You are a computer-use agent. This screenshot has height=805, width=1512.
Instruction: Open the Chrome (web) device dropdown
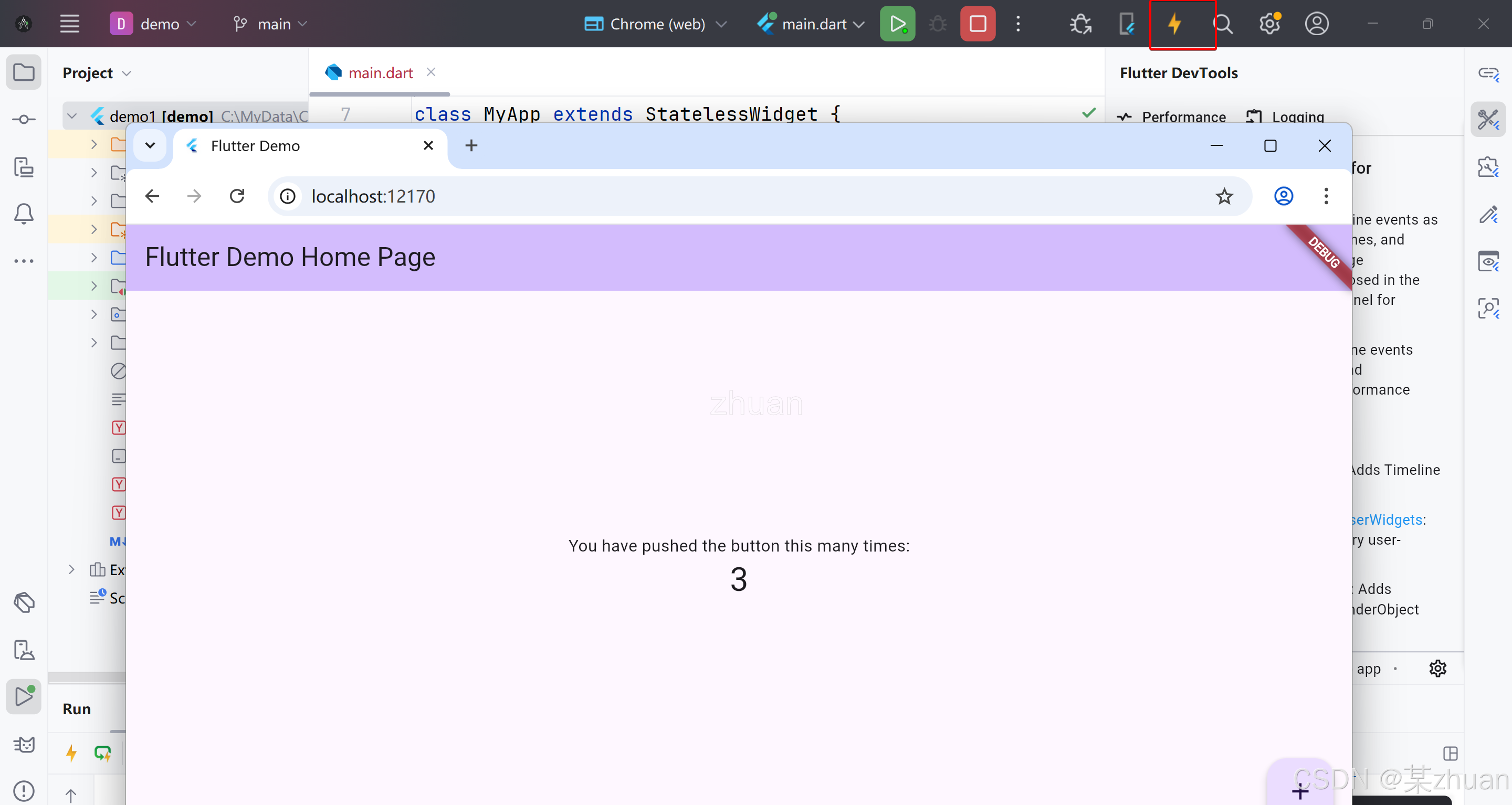[656, 24]
